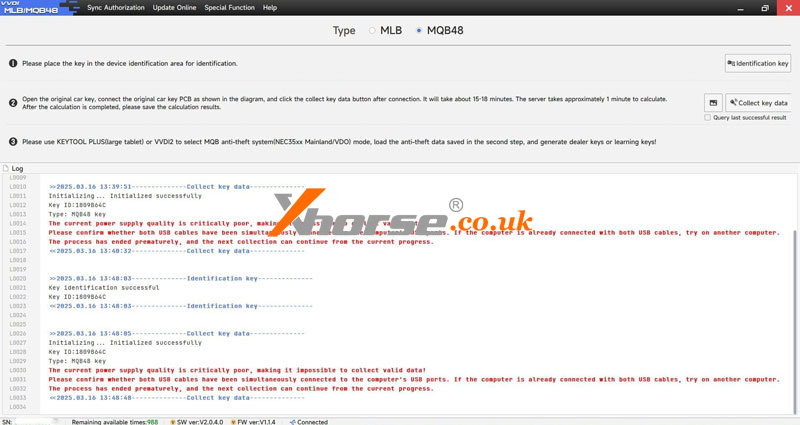800x425 pixels.
Task: Click the step 2 number icon
Action: [x=13, y=103]
